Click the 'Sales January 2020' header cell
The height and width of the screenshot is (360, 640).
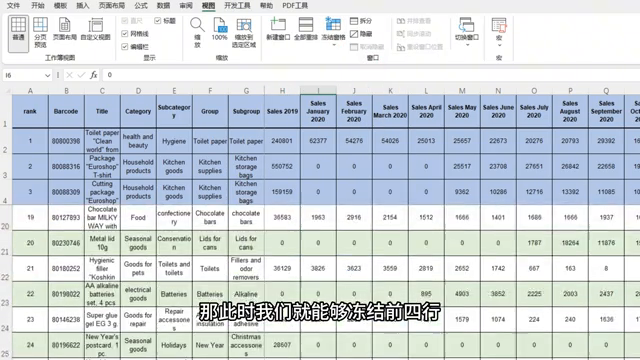tap(318, 111)
